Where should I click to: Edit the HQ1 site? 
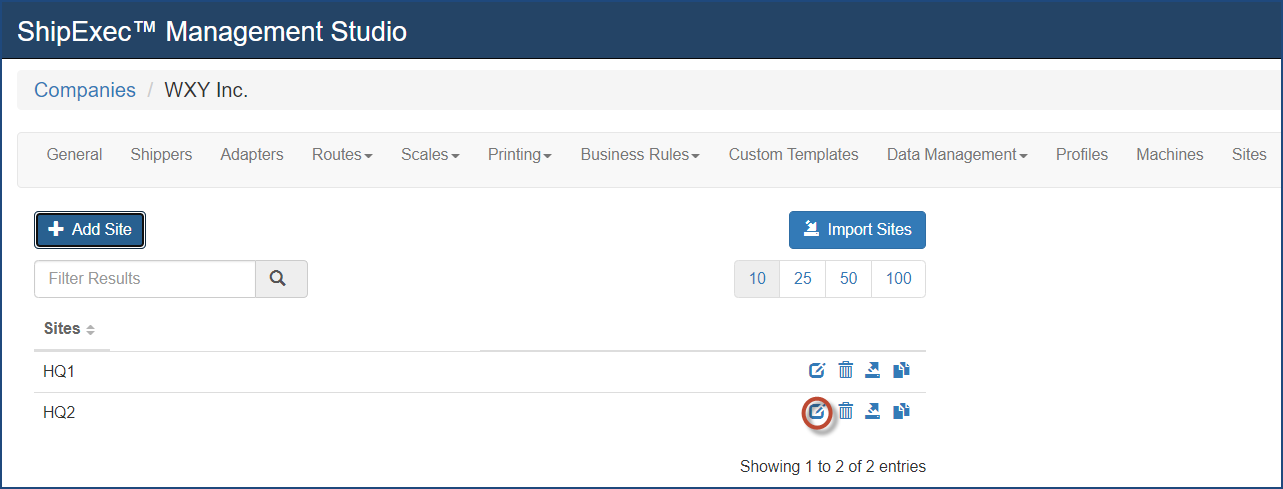tap(817, 371)
